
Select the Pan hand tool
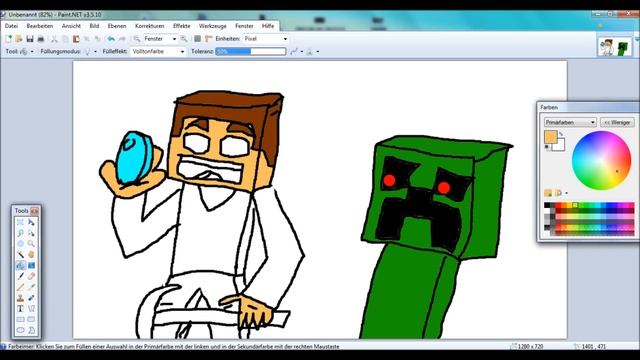[31, 254]
